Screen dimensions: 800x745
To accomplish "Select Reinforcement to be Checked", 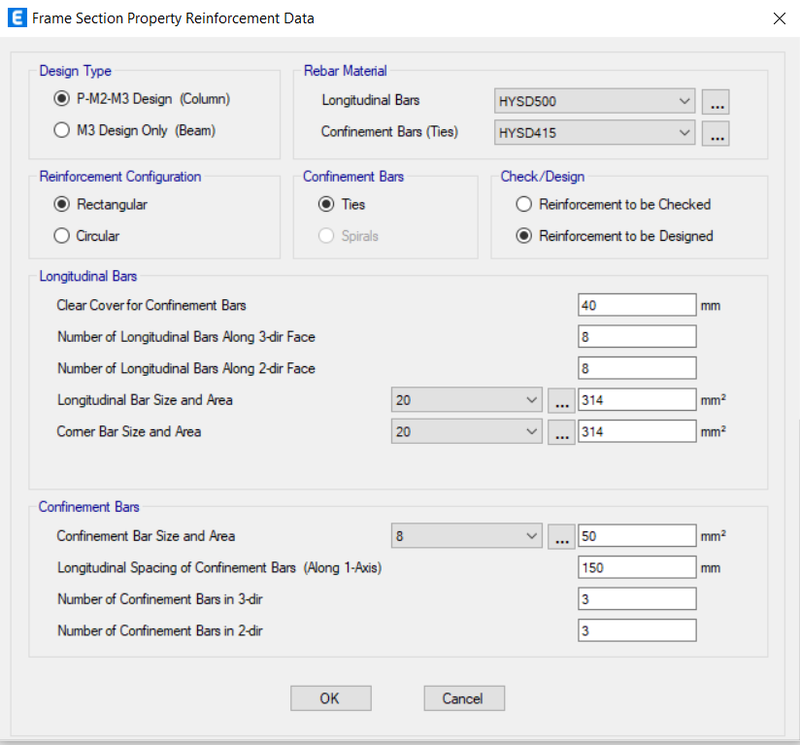I will point(613,204).
